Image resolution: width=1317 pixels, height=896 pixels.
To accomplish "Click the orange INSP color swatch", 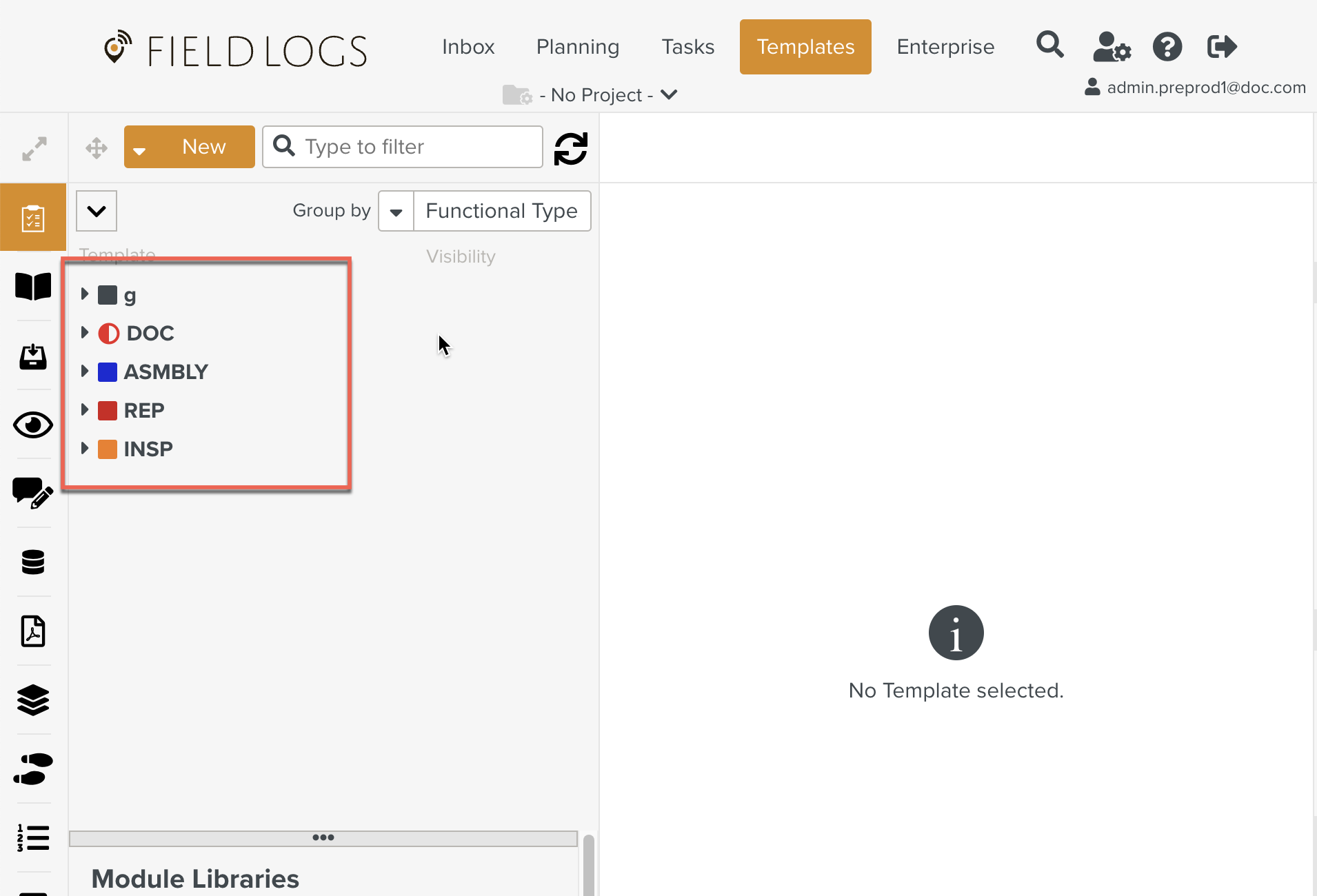I will 108,449.
